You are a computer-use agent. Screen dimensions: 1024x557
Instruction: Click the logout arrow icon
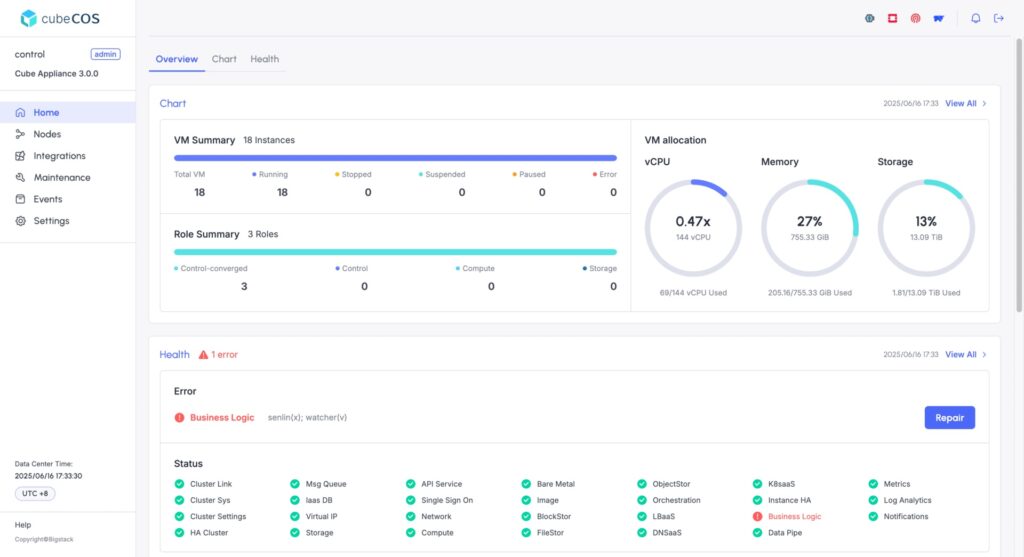(x=998, y=18)
